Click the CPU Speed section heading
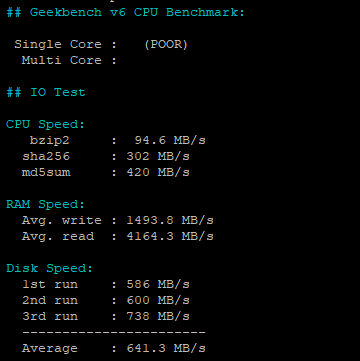Viewport: 360px width, 361px height. tap(46, 125)
